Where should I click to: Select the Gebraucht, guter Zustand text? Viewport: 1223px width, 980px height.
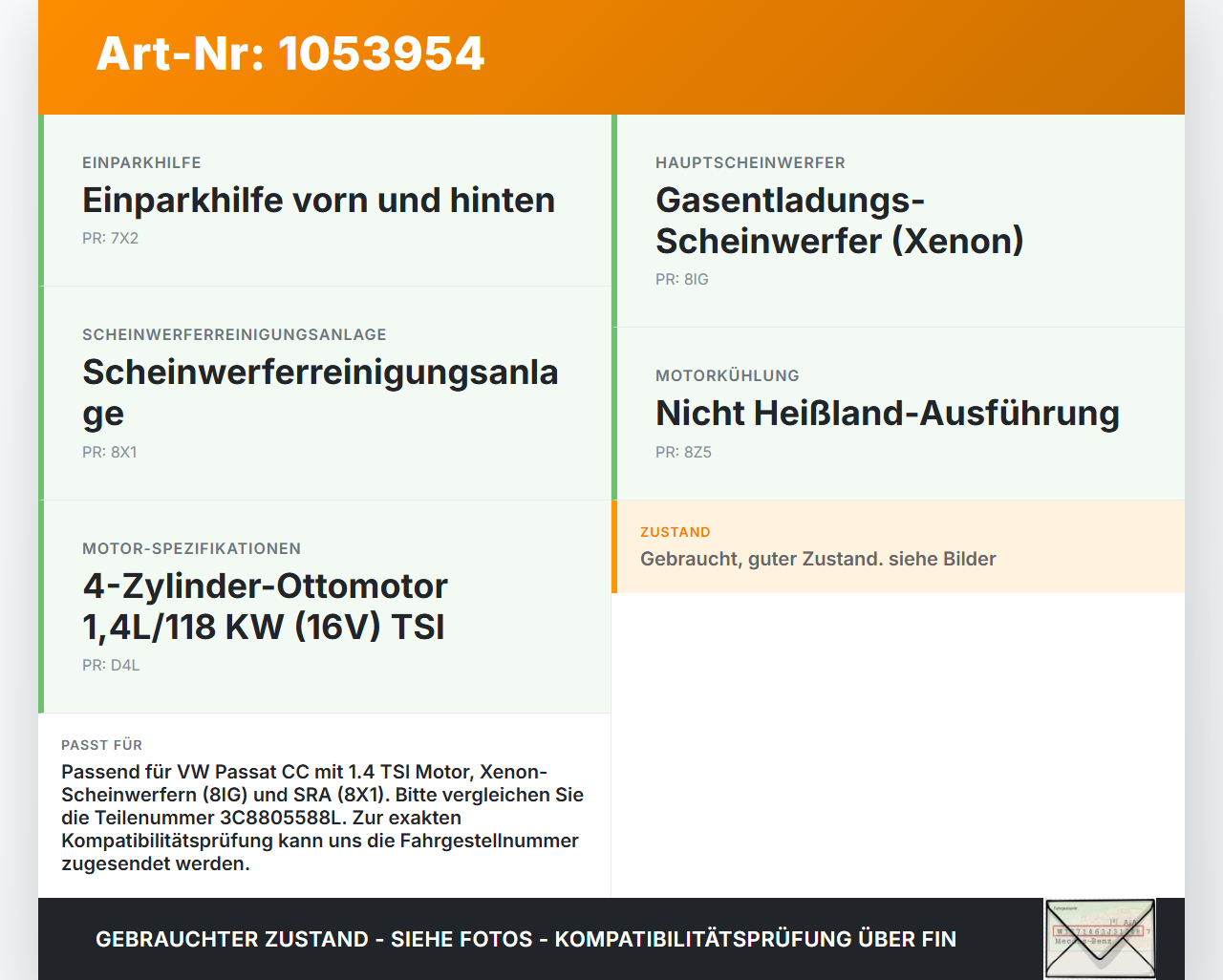pos(818,559)
